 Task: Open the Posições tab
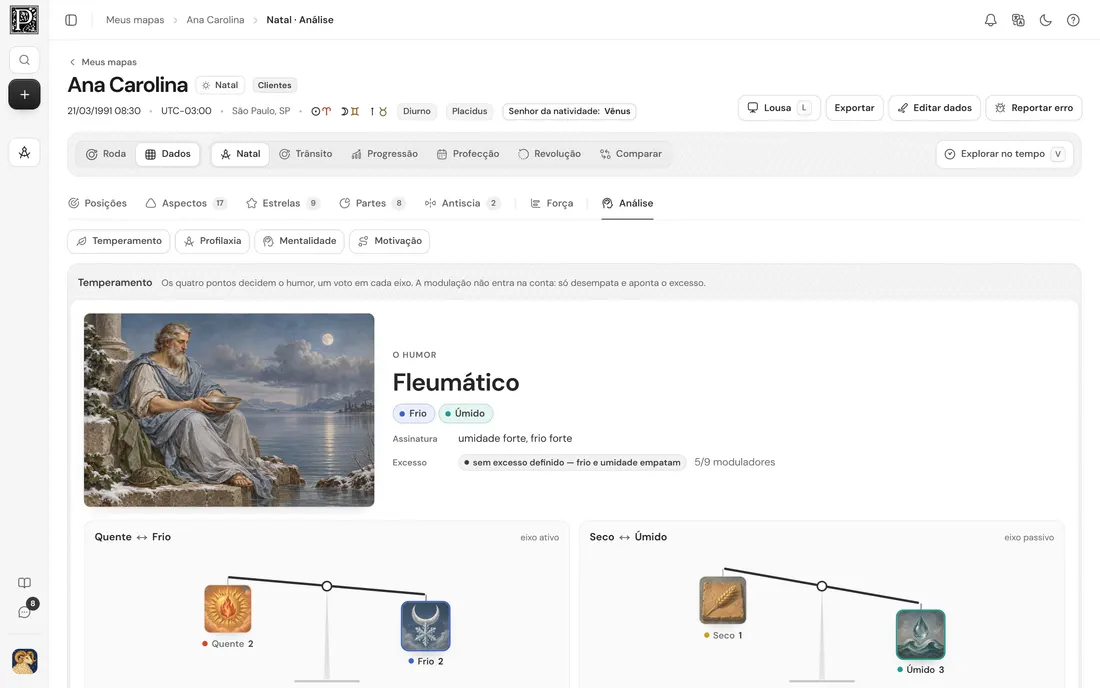tap(98, 203)
